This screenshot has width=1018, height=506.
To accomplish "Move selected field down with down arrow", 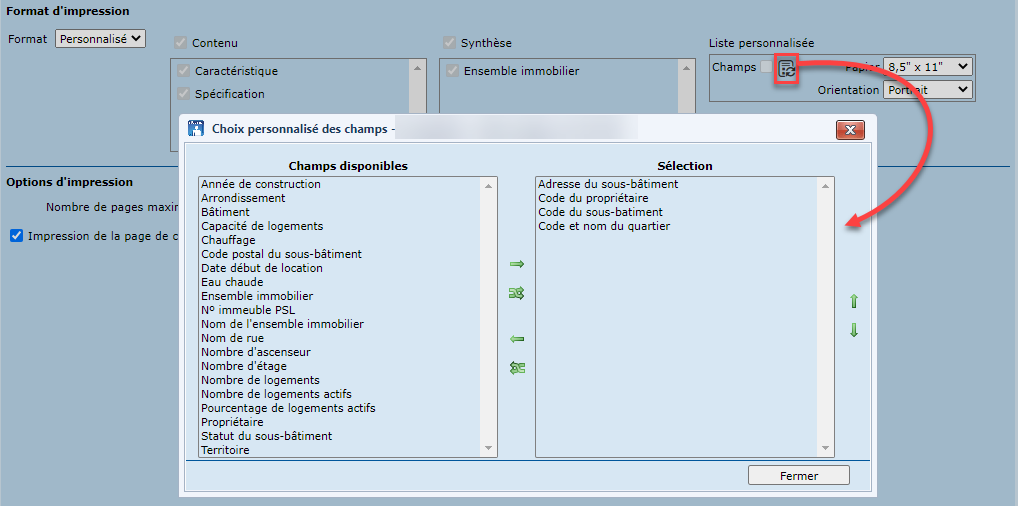I will (x=853, y=331).
